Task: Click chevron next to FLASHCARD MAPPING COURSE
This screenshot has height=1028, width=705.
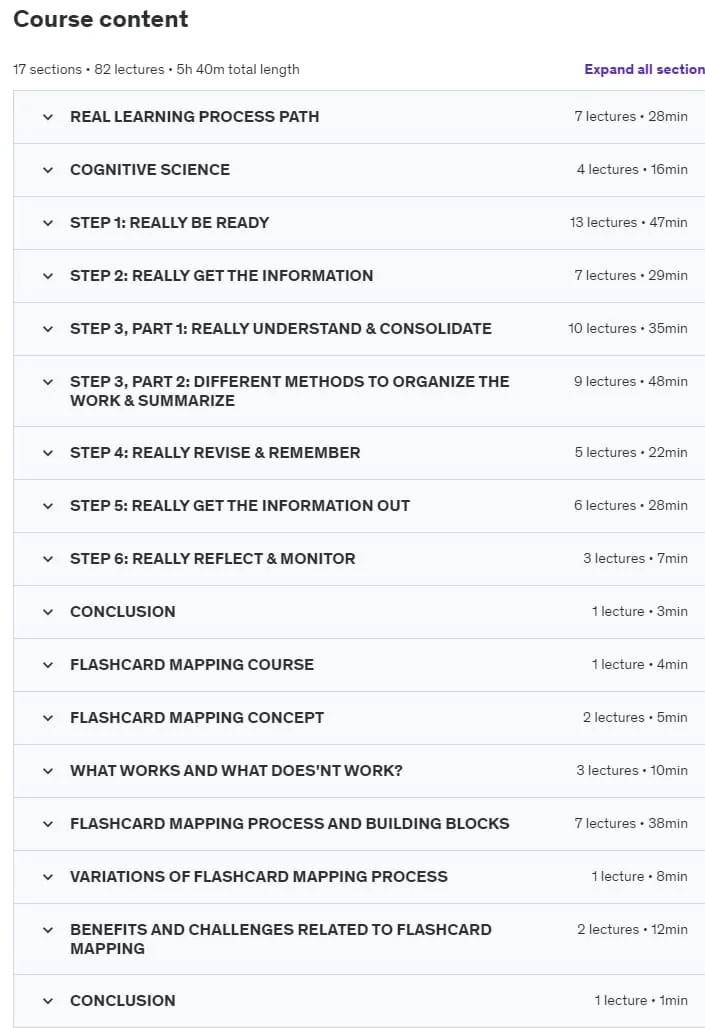Action: point(48,665)
